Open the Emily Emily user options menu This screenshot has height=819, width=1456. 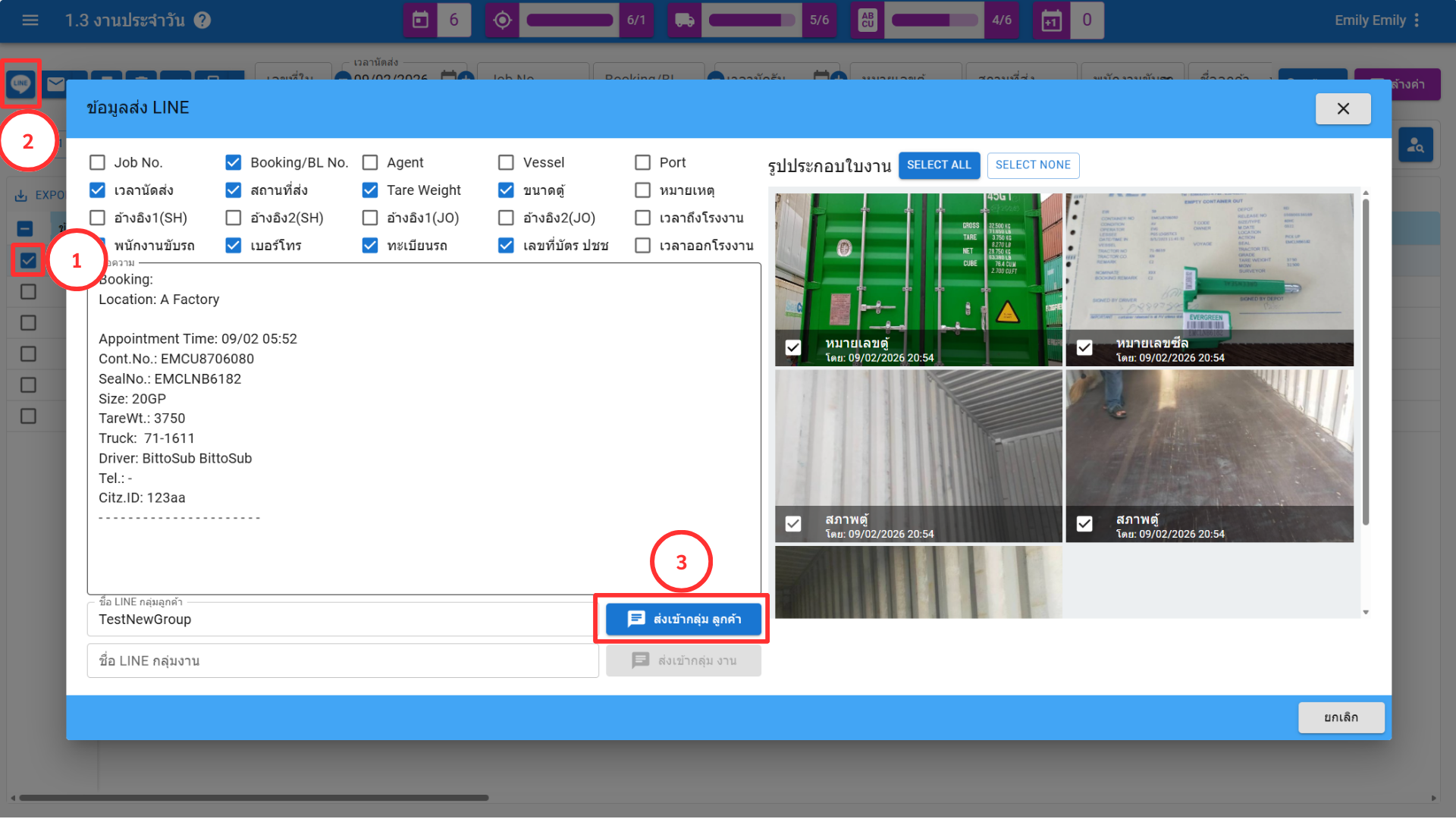tap(1417, 20)
